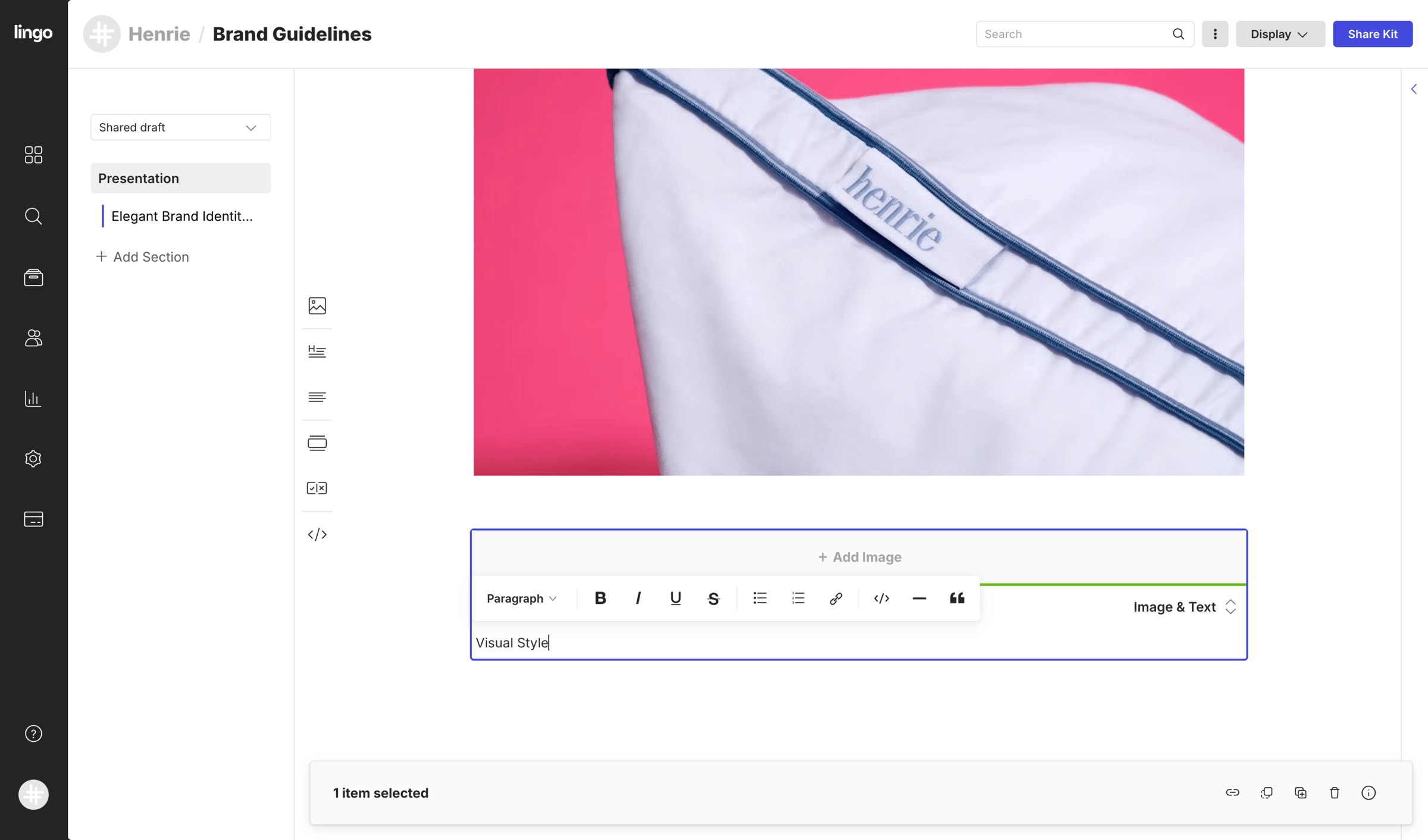Screen dimensions: 1428x840
Task: Insert a text paragraph block from the side toolbar
Action: 317,397
